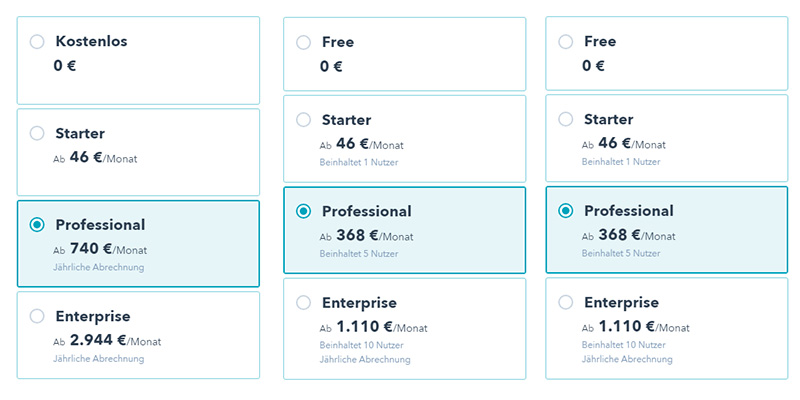Select the Free radio in the right column
The image size is (800, 400).
coord(566,42)
